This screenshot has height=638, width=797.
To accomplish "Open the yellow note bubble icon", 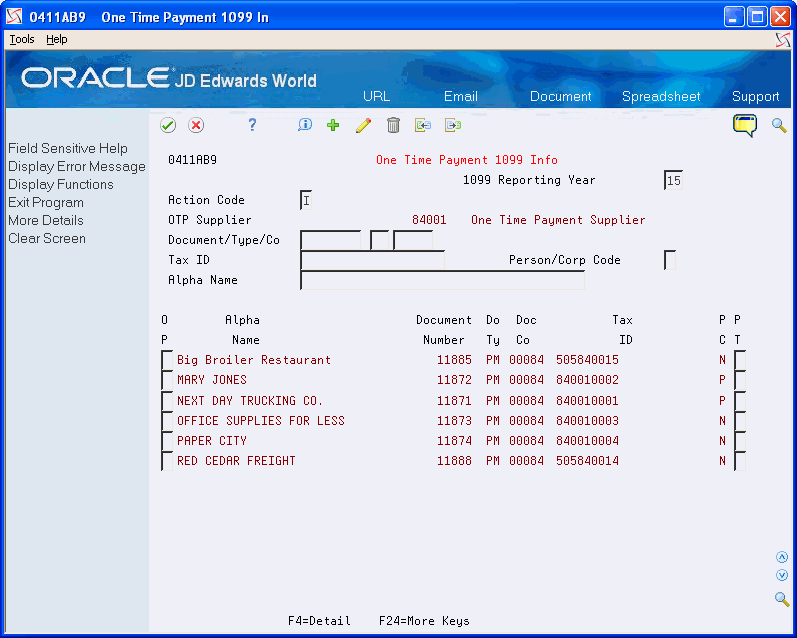I will coord(745,125).
